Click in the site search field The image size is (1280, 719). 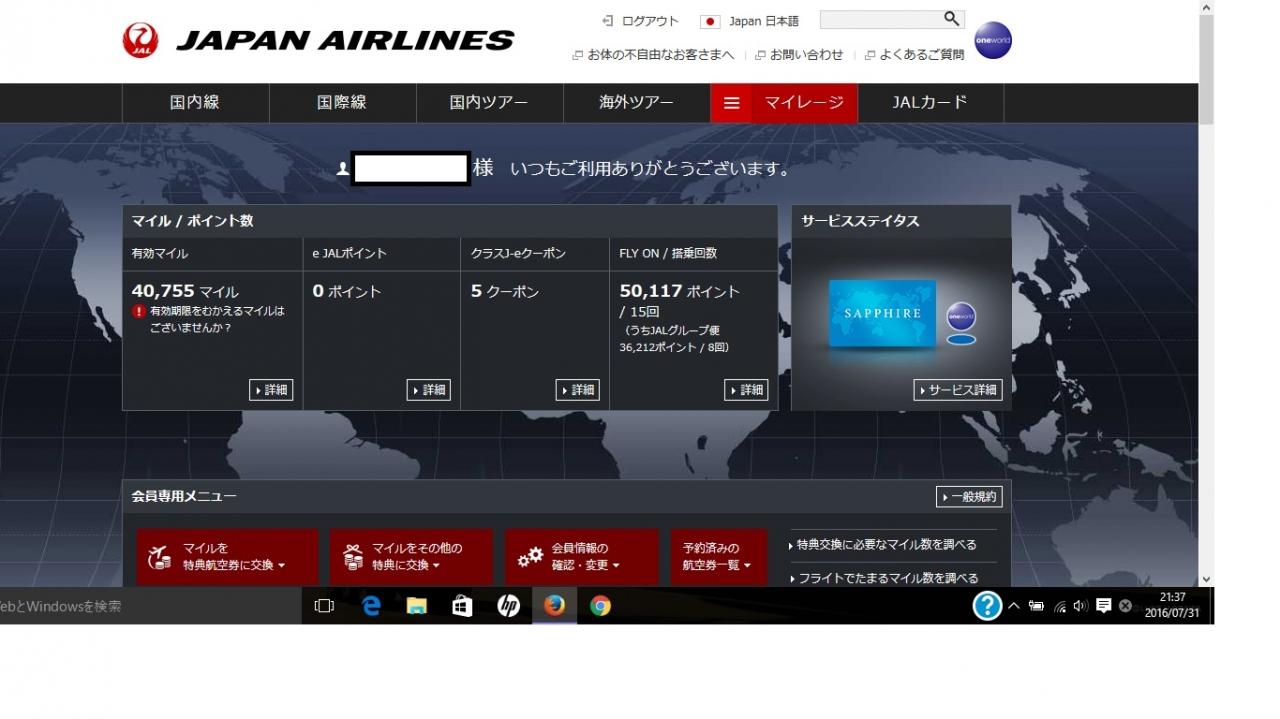tap(880, 19)
